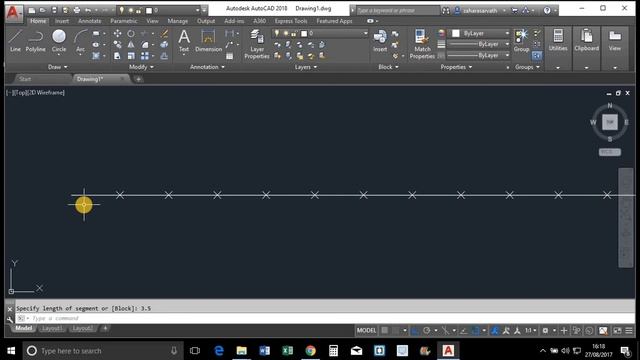
Task: Expand the Block panel
Action: pos(388,67)
